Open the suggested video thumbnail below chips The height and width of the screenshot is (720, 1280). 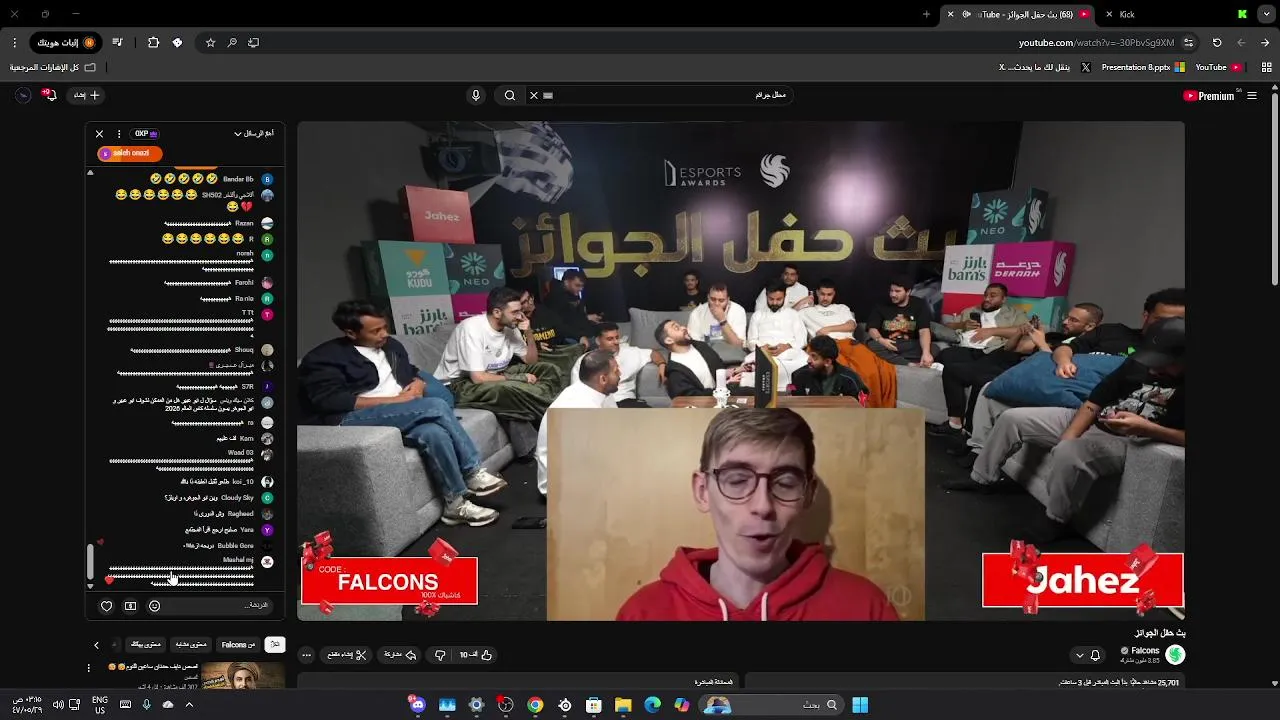243,676
